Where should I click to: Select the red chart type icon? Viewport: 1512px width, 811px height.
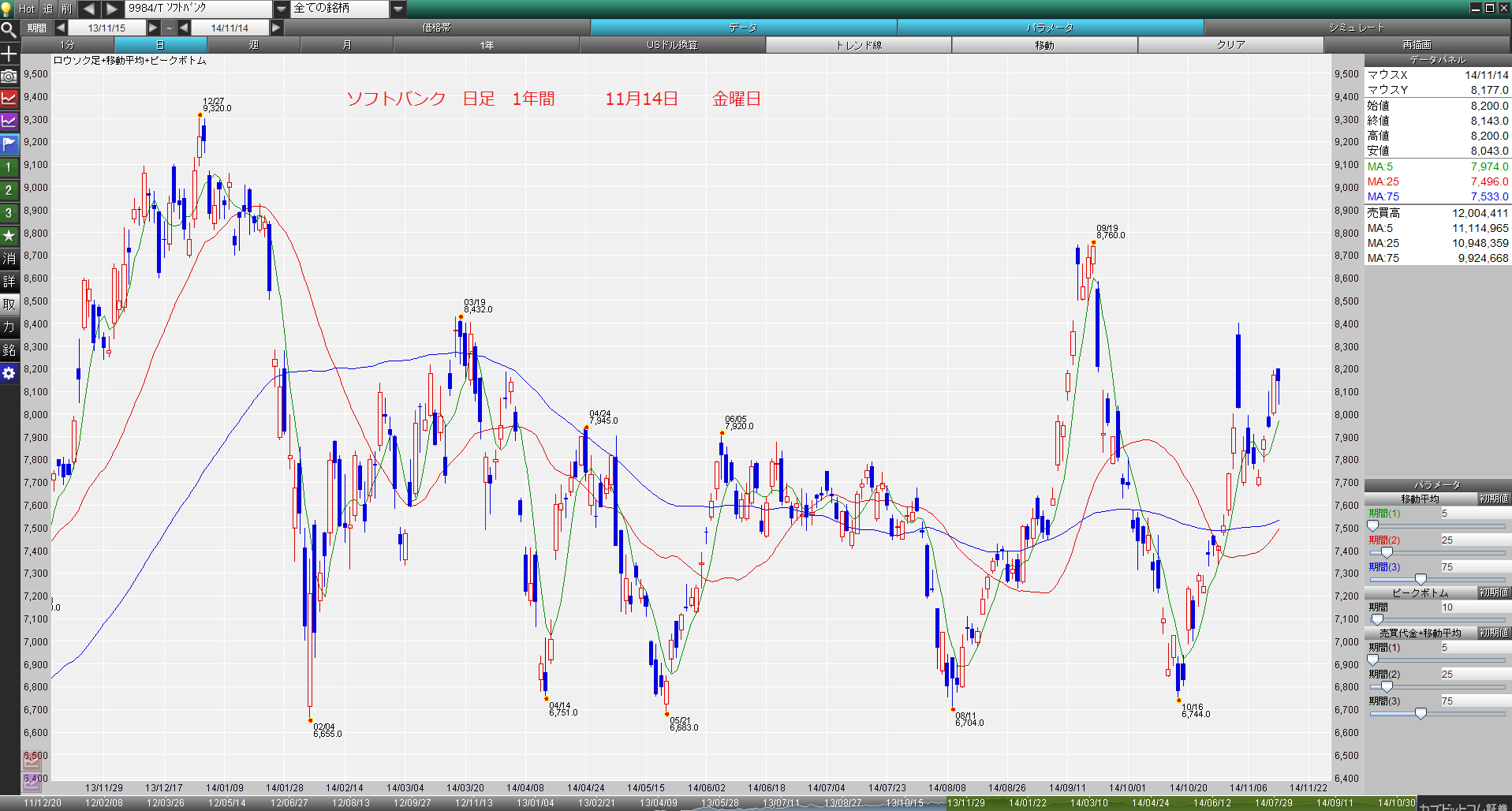tap(9, 99)
